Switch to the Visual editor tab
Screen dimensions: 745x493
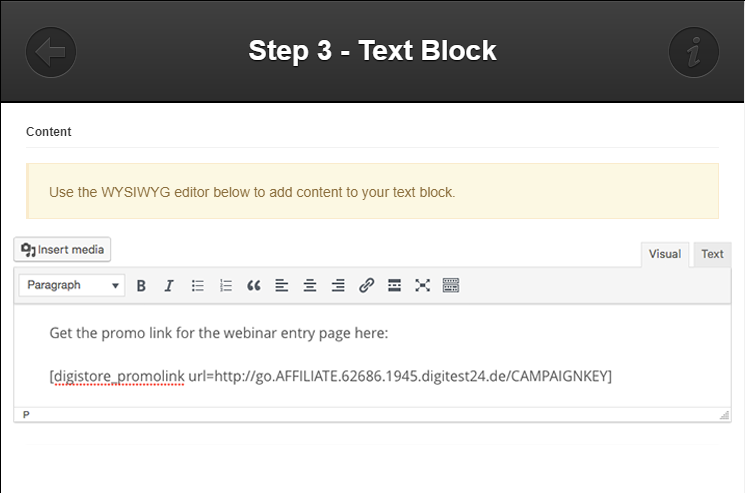click(x=665, y=254)
